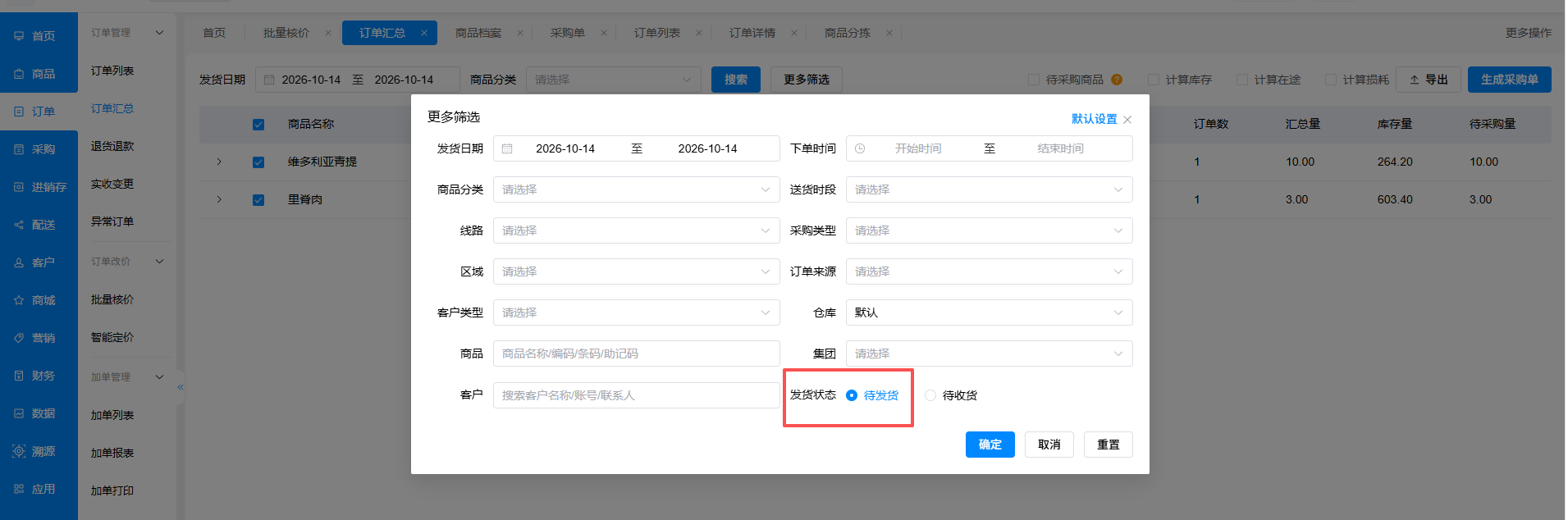Click the clock icon in 下单时间 field

point(860,148)
